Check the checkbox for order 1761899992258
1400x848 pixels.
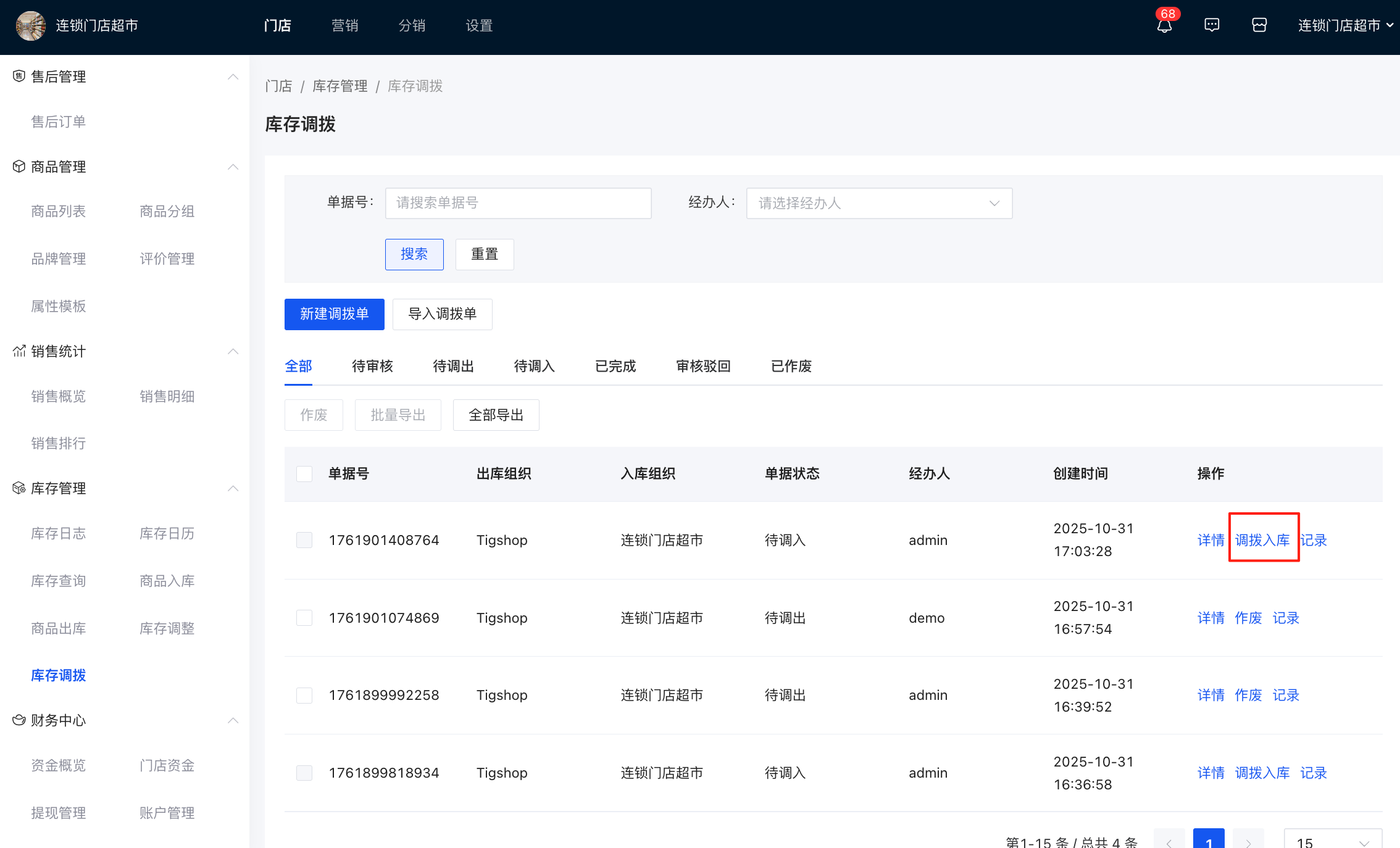click(x=304, y=695)
